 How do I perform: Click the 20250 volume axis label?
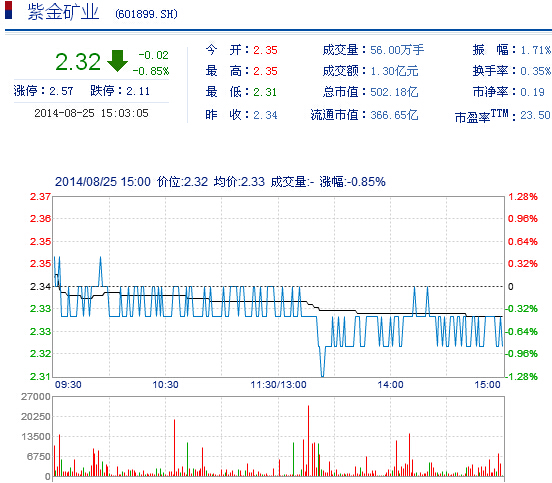[36, 417]
